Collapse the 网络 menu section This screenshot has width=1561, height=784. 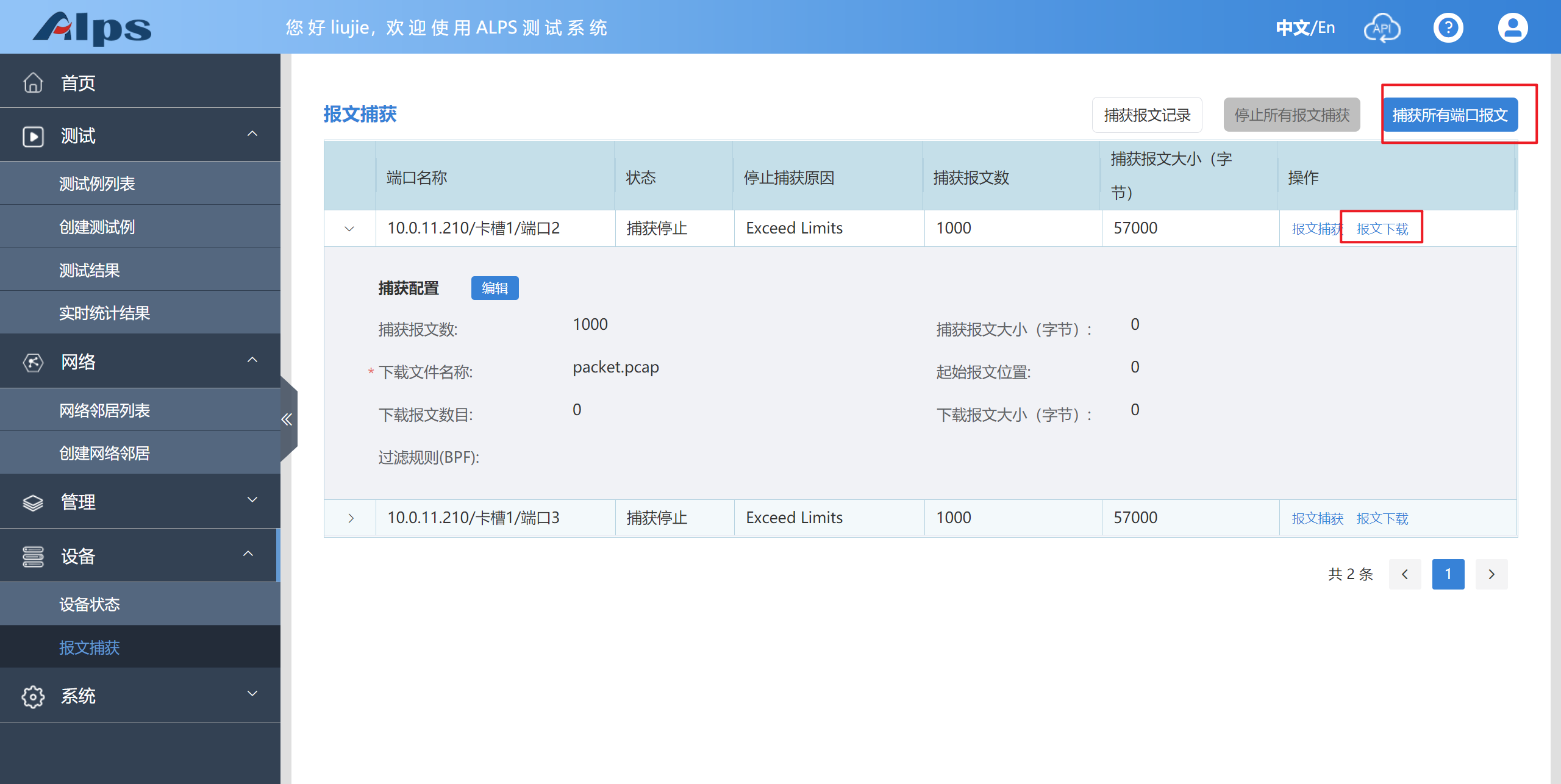(x=252, y=360)
